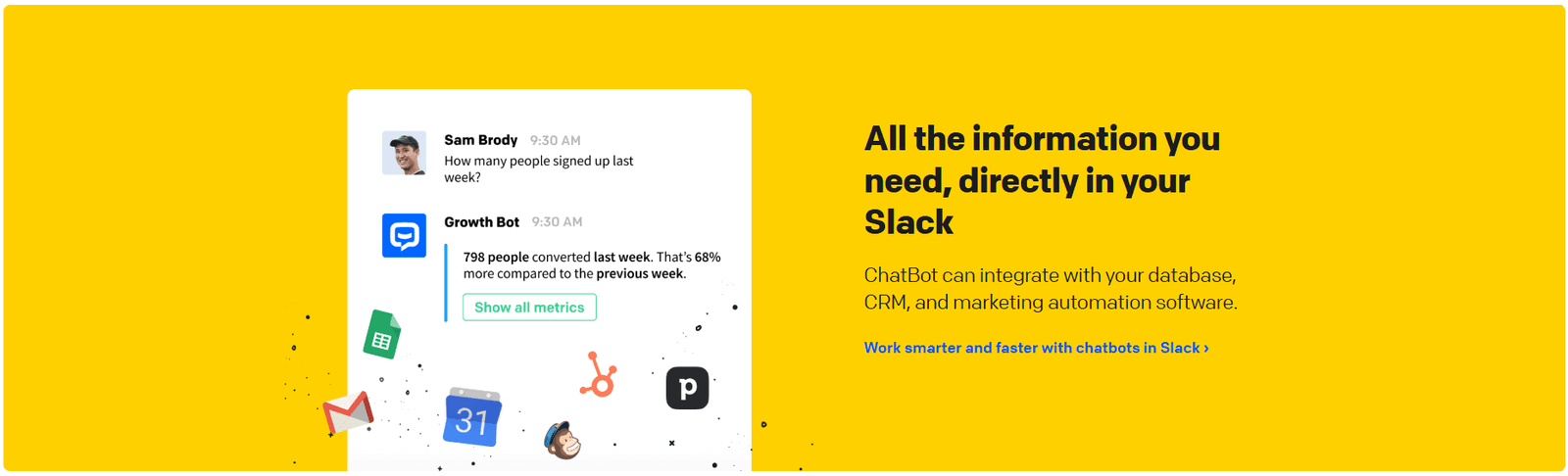The image size is (1568, 476).
Task: Click the Mailchimp monkey icon
Action: coord(563,442)
